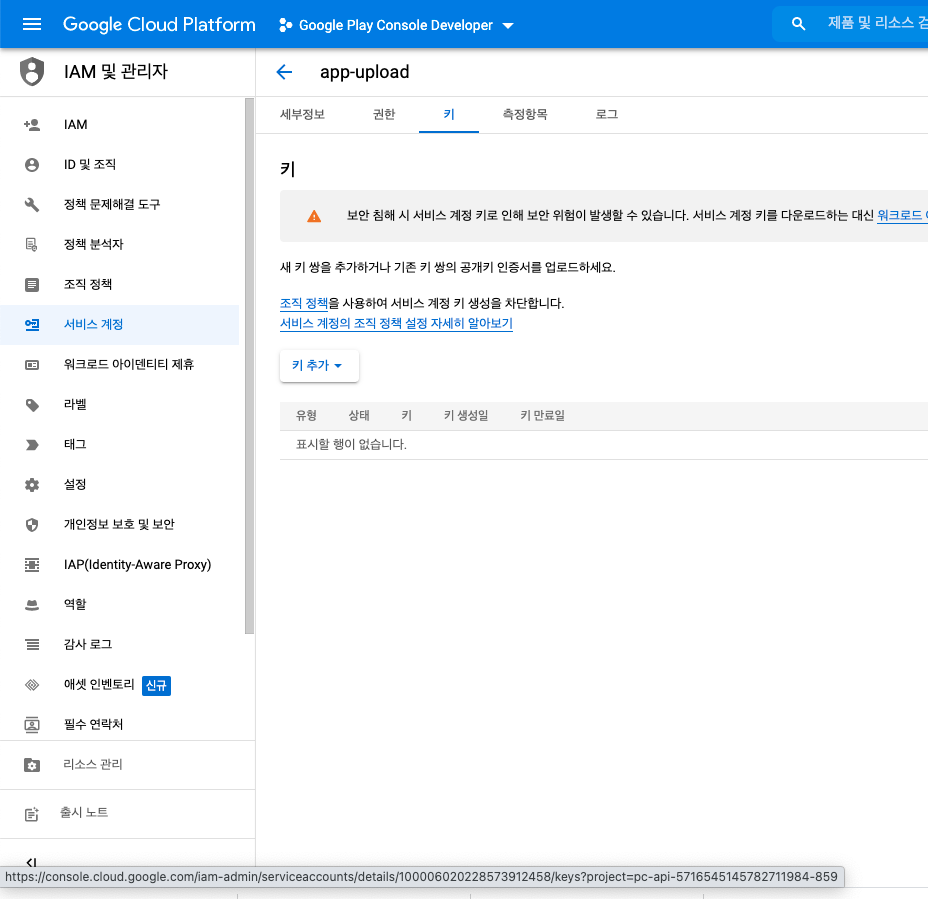The width and height of the screenshot is (928, 899).
Task: Click the 라벨 tag icon
Action: [x=32, y=405]
